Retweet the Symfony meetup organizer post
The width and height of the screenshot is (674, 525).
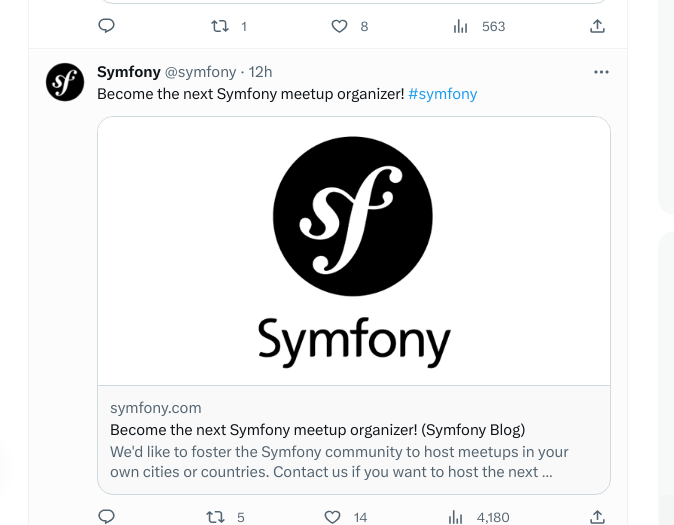[x=214, y=517]
